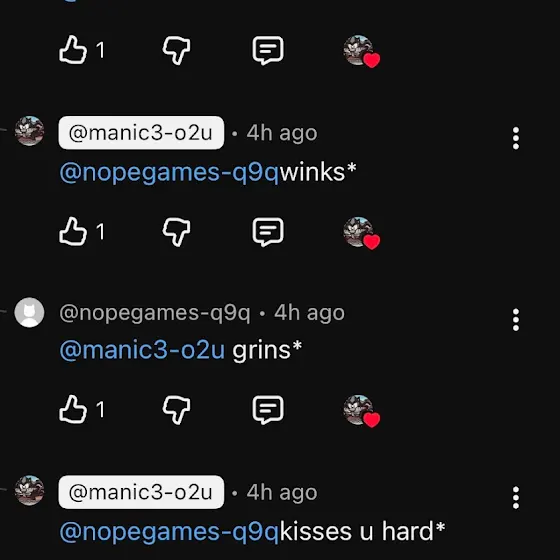Open options menu for "grins*" comment
Viewport: 560px width, 560px height.
pos(516,320)
